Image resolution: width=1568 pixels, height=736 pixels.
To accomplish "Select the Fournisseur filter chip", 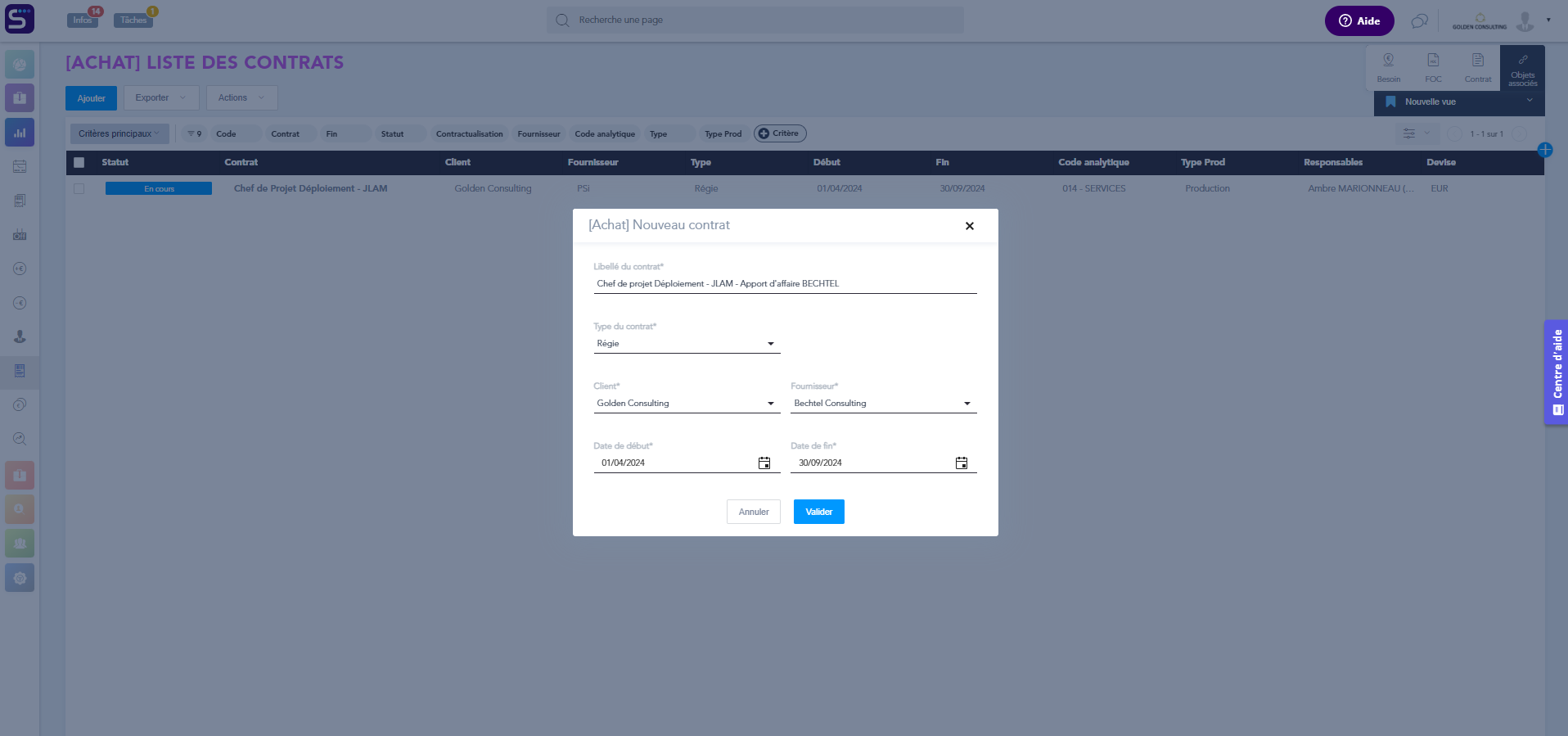I will [x=538, y=133].
